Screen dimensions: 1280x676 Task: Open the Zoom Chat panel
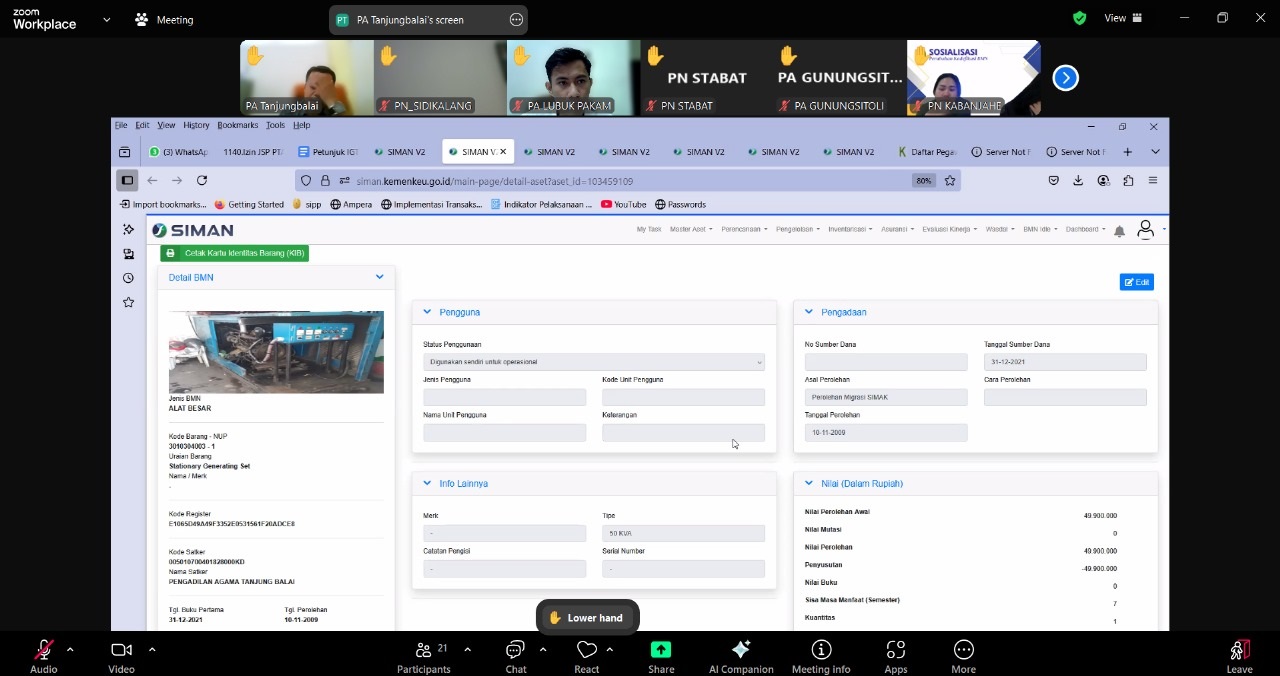click(515, 655)
